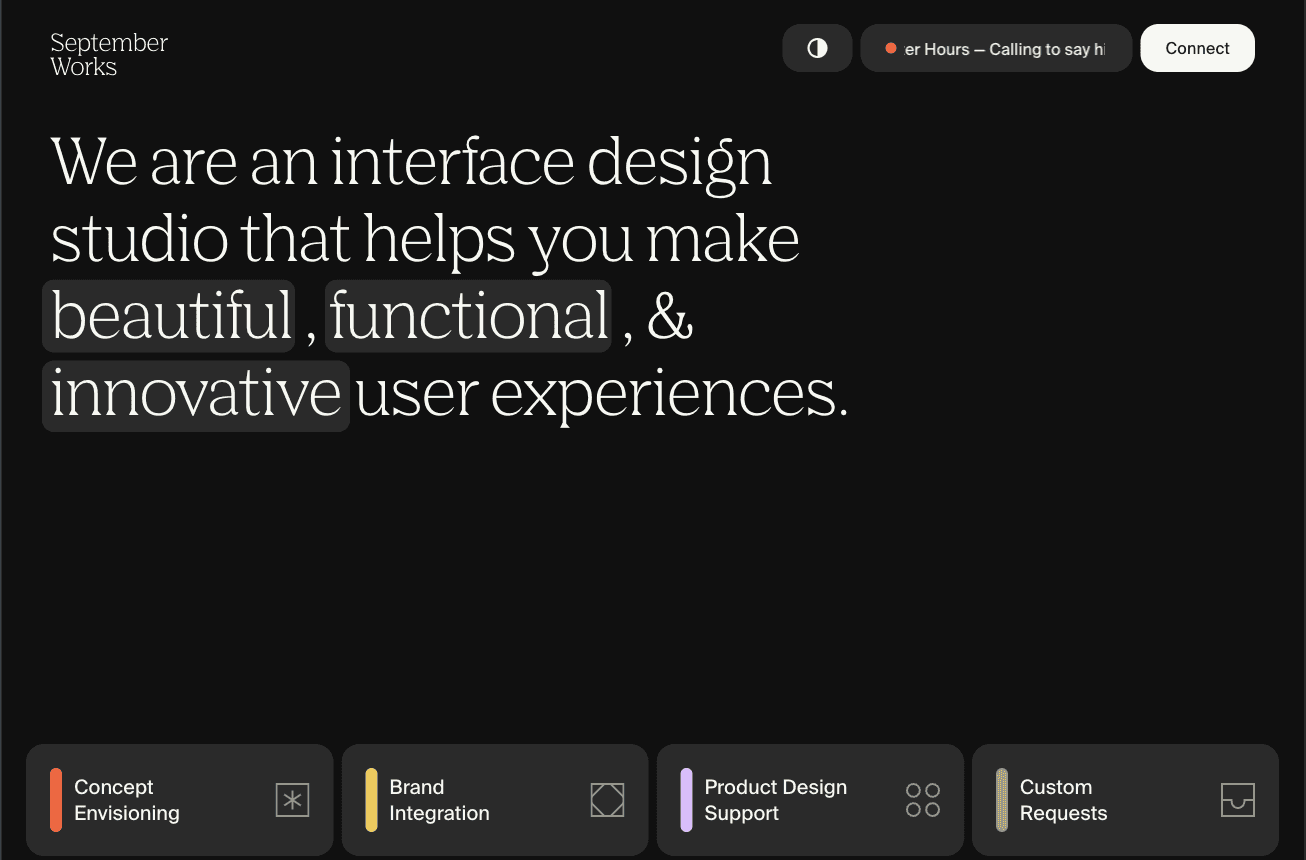The width and height of the screenshot is (1306, 860).
Task: Click the inbox tray icon in Custom Requests
Action: tap(1237, 800)
